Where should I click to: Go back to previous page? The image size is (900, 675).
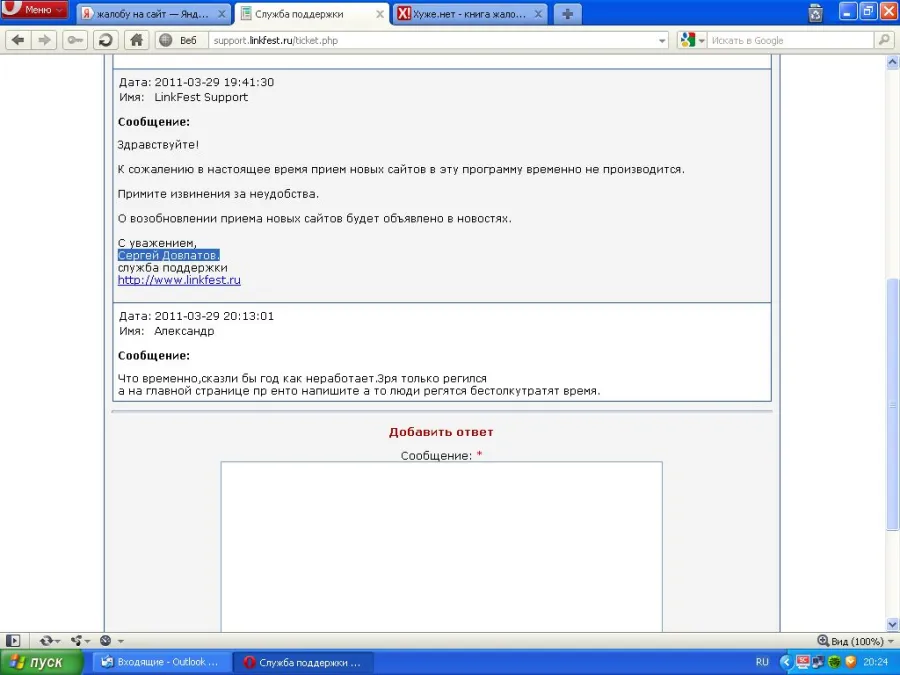[18, 40]
